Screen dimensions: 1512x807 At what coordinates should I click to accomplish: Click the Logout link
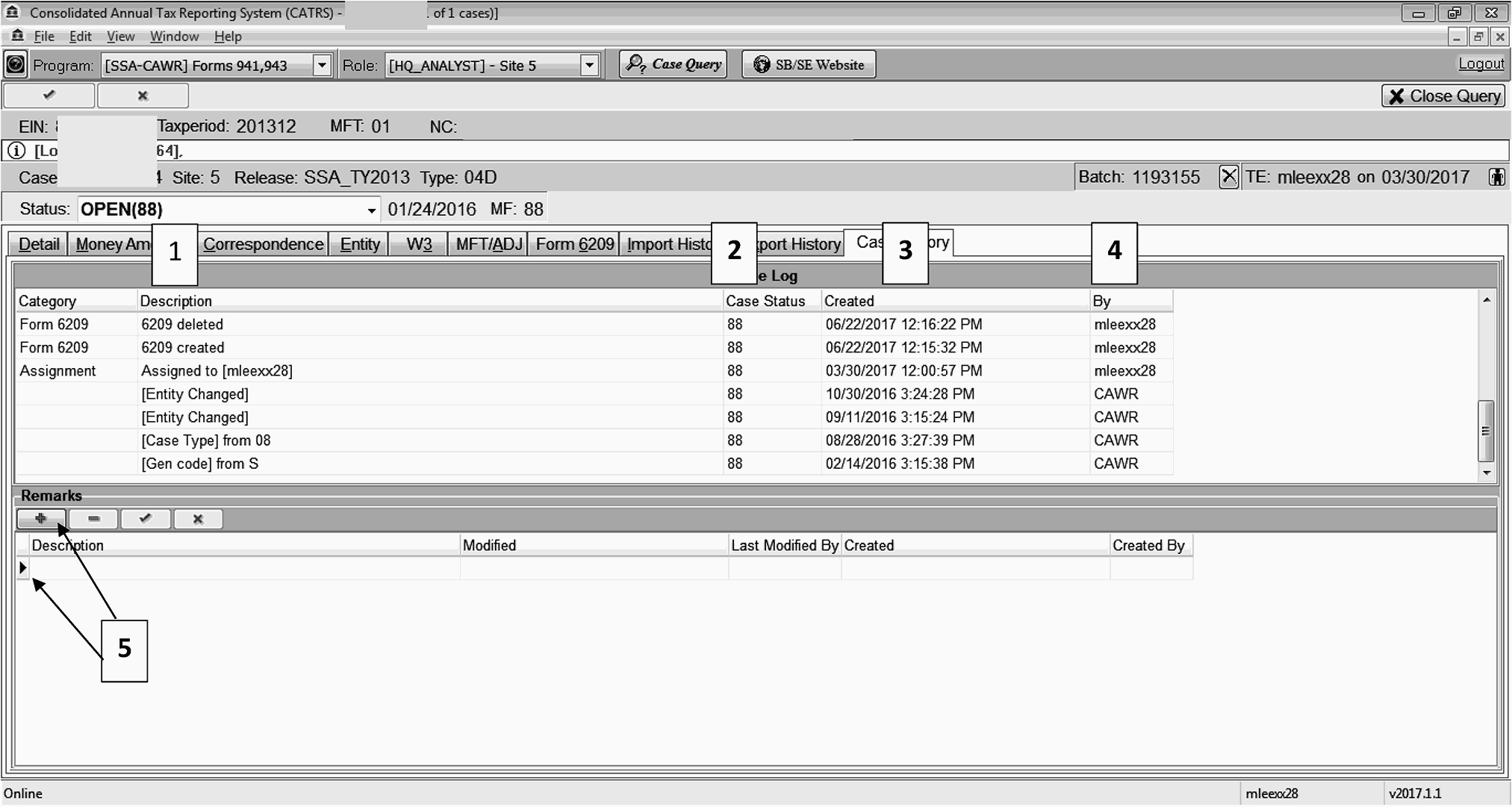(1481, 64)
